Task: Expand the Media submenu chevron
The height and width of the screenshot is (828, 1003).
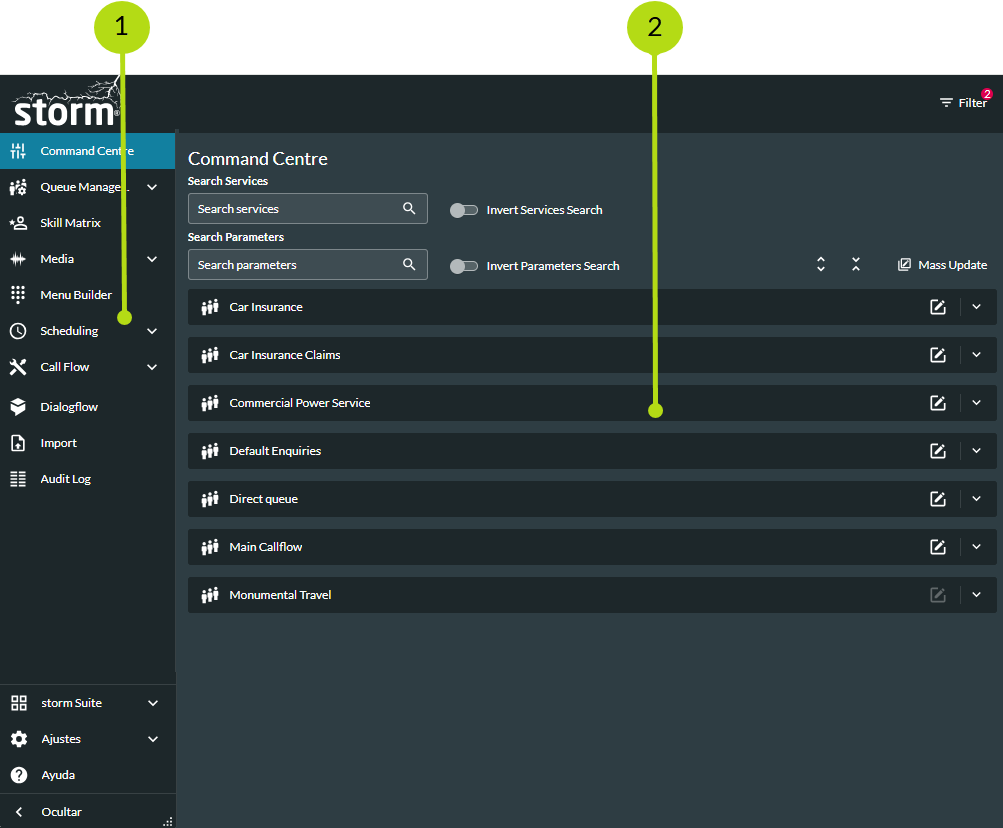Action: point(152,259)
